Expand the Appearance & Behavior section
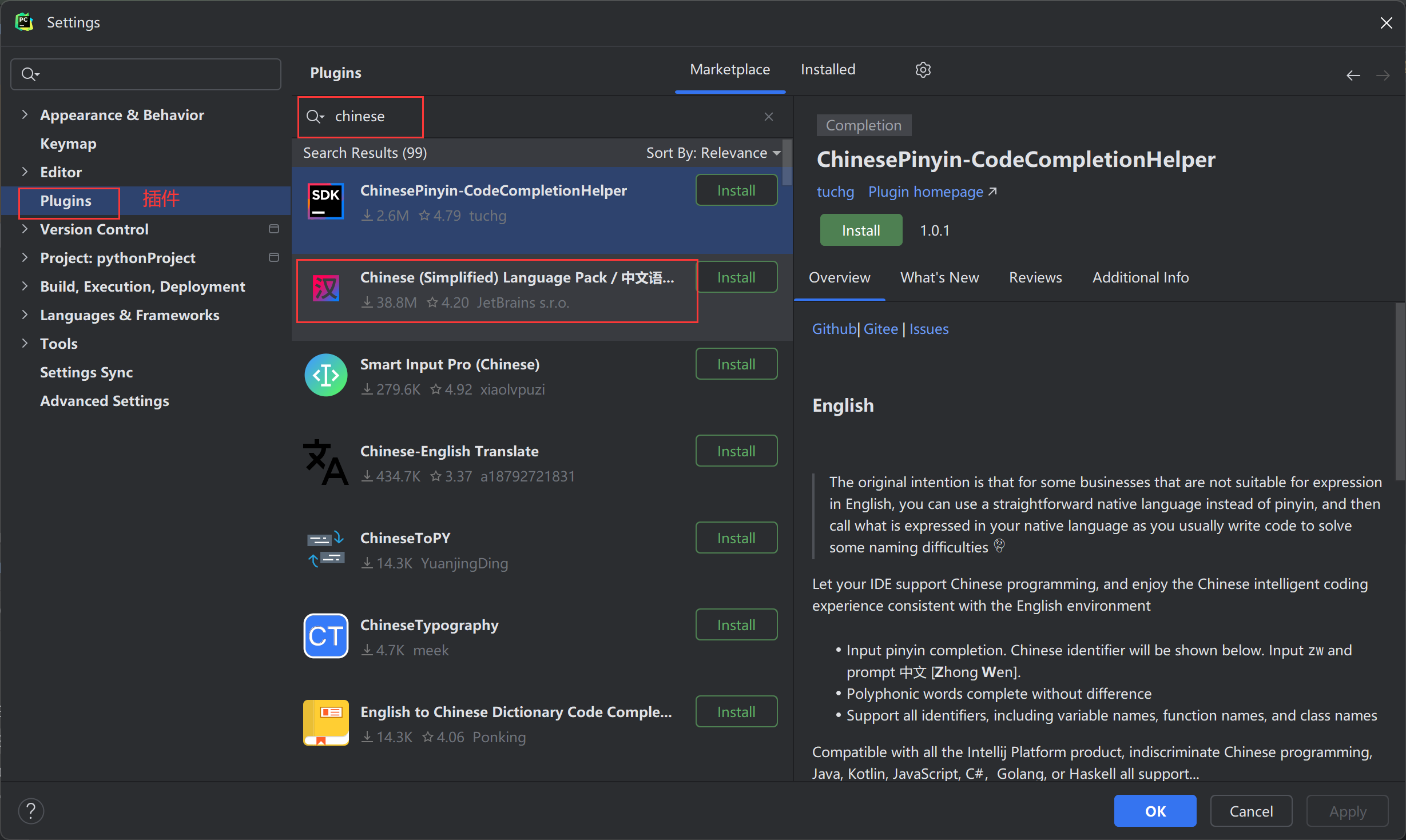 click(25, 114)
